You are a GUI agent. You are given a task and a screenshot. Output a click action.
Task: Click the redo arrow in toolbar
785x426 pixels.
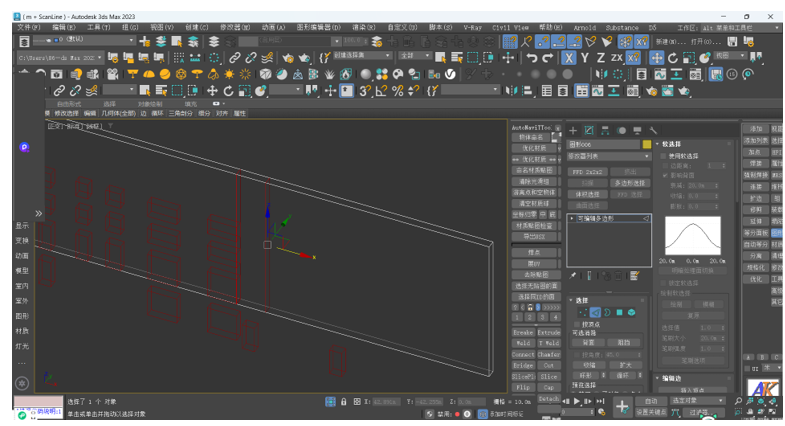547,58
